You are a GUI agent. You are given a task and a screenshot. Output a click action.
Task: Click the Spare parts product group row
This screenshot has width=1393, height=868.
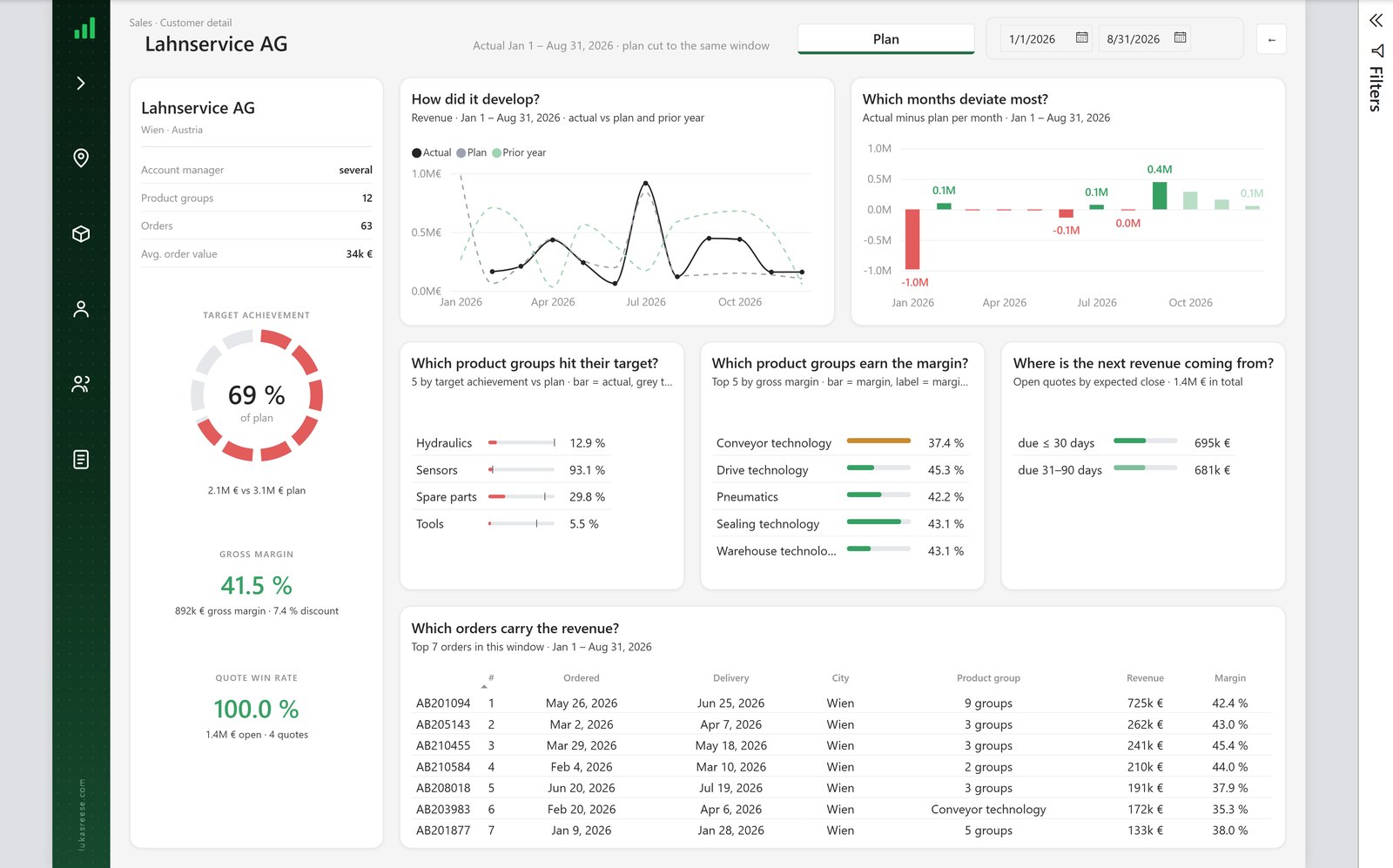pos(511,497)
